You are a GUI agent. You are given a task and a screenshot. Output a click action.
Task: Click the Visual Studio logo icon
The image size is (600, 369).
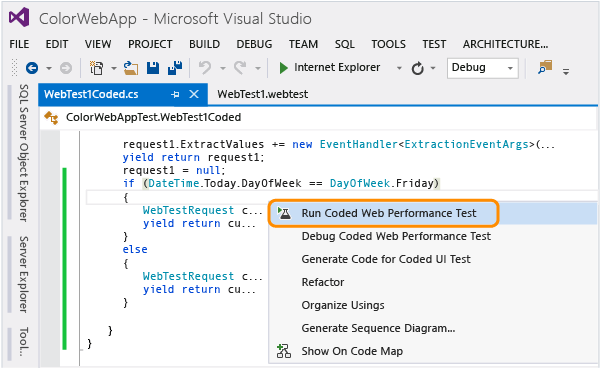tap(19, 17)
